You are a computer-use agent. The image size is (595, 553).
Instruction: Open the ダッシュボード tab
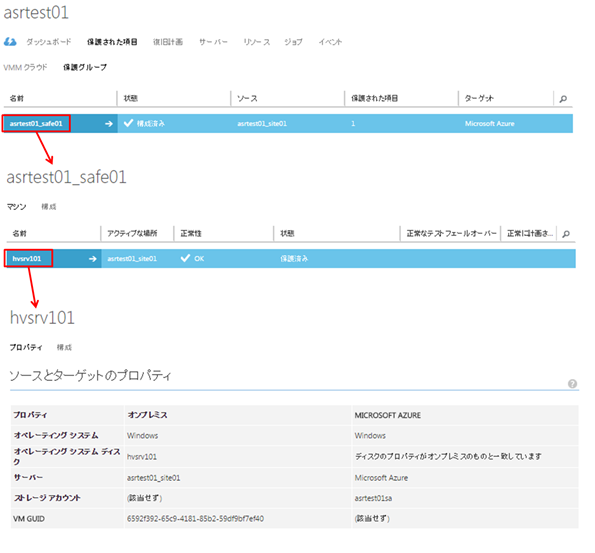pyautogui.click(x=49, y=42)
